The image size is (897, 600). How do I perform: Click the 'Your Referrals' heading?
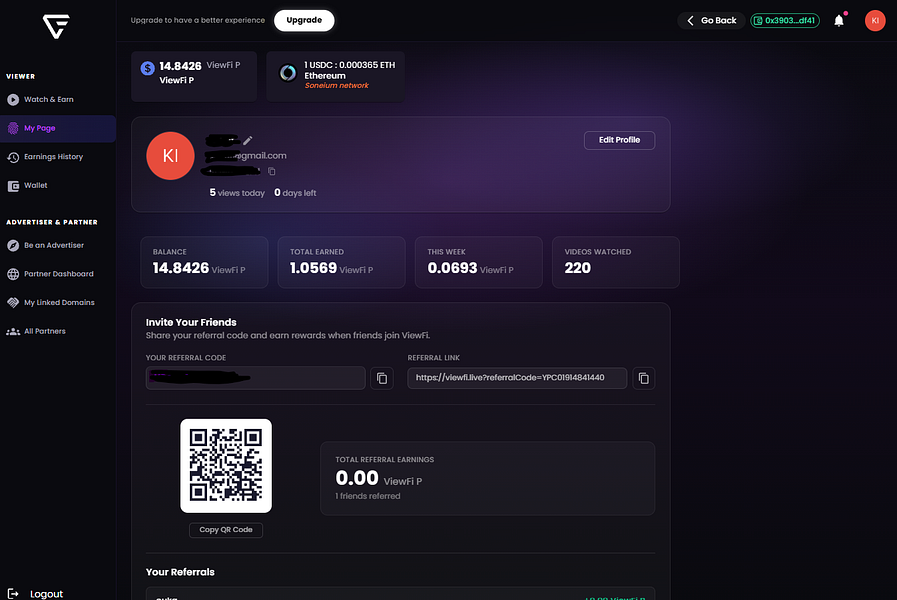click(x=180, y=572)
